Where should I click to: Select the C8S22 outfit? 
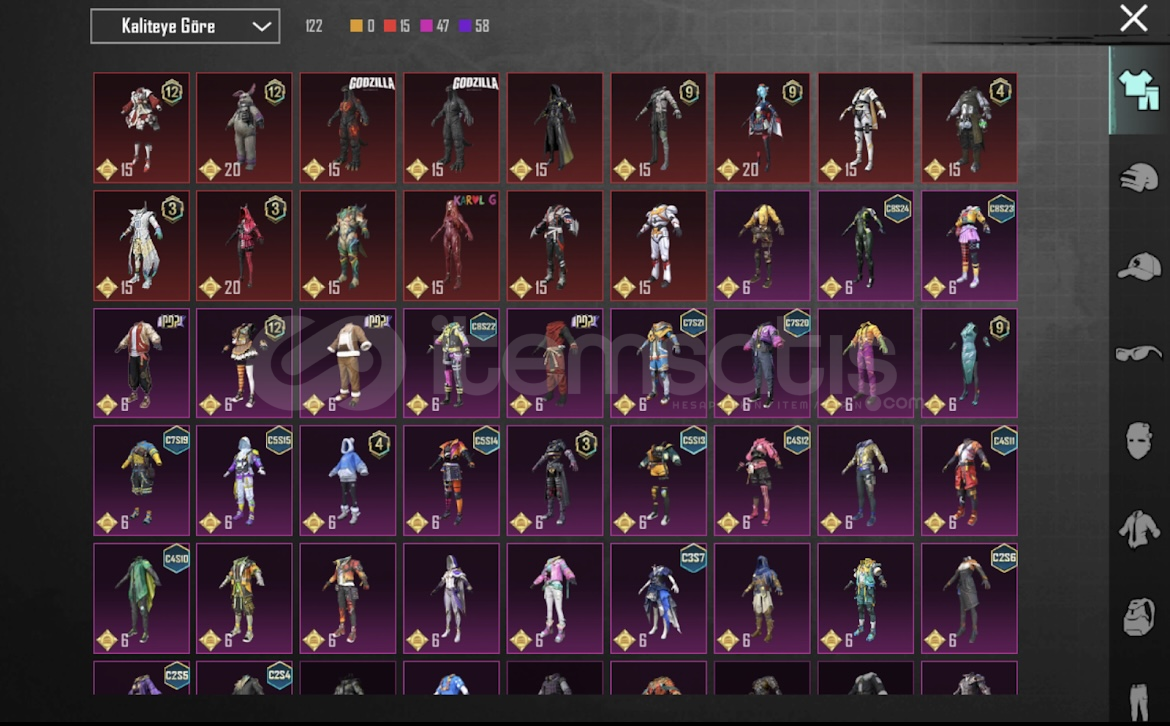click(451, 363)
